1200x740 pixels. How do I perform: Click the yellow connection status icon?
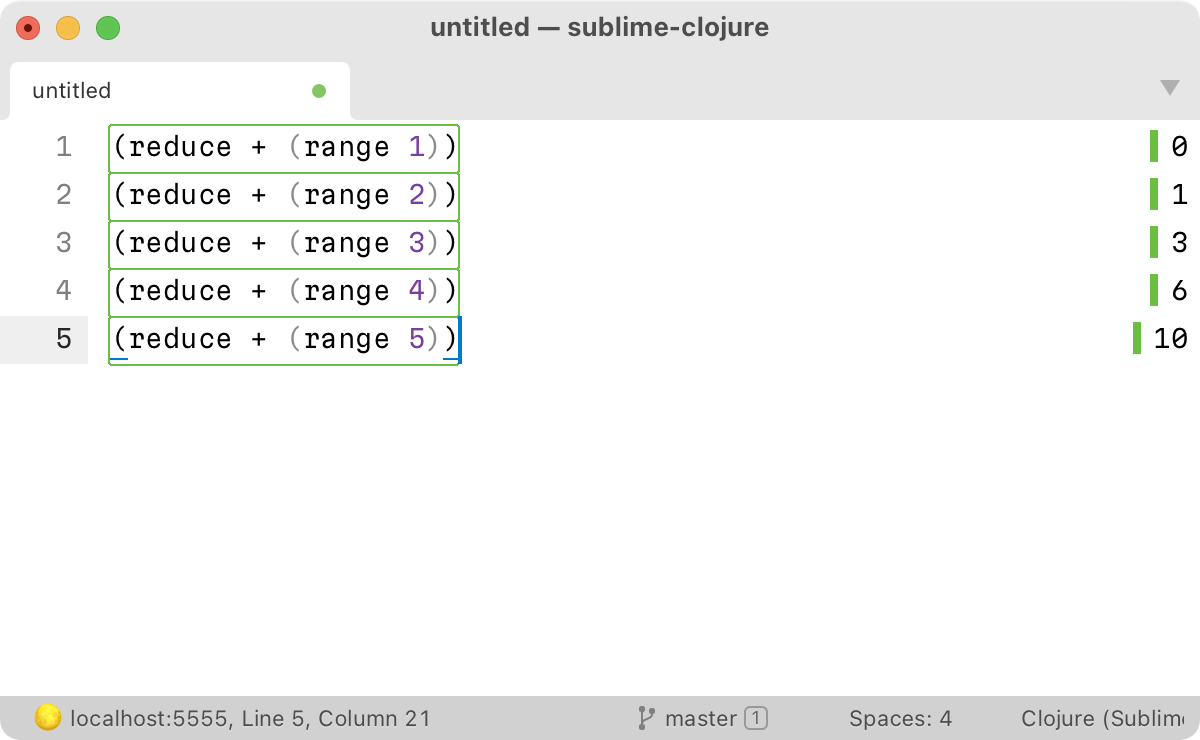48,717
